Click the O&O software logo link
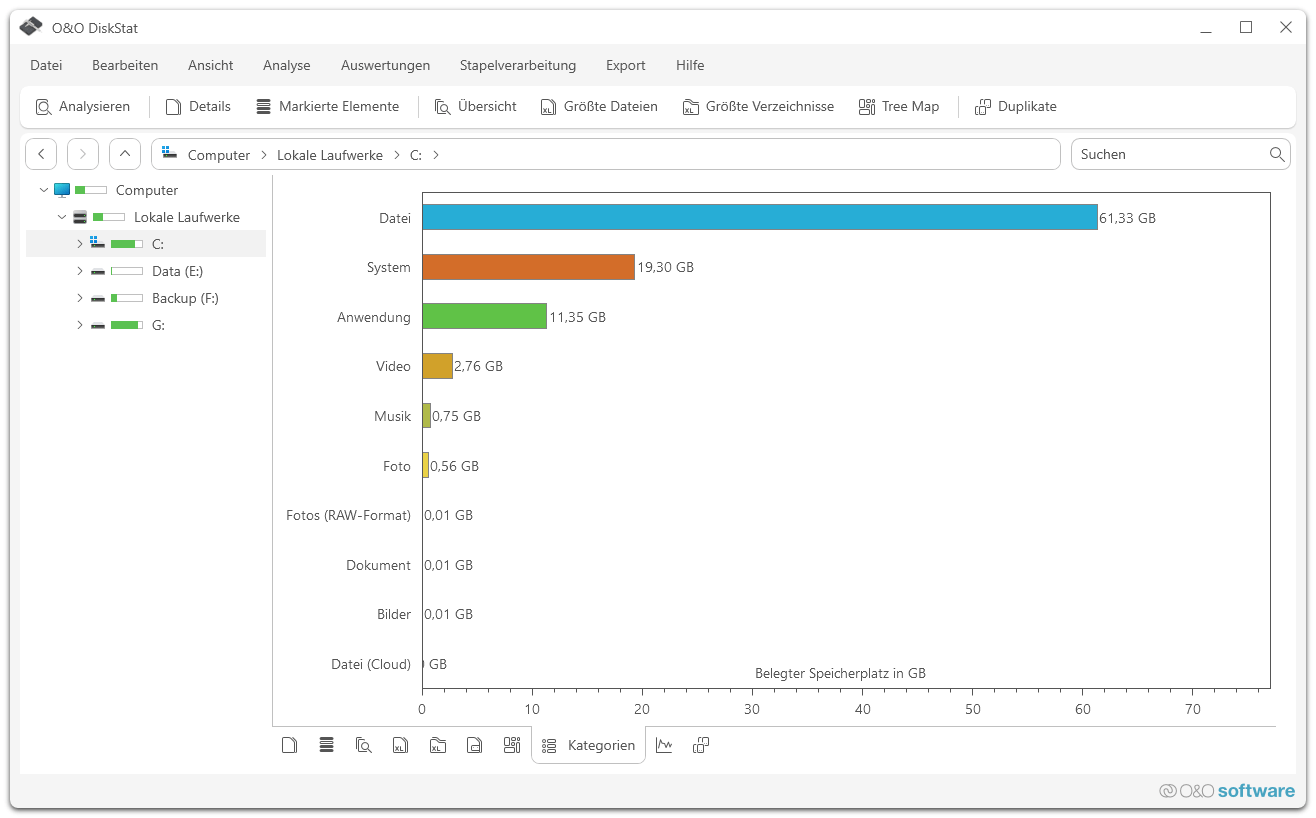This screenshot has height=818, width=1316. click(x=1227, y=791)
